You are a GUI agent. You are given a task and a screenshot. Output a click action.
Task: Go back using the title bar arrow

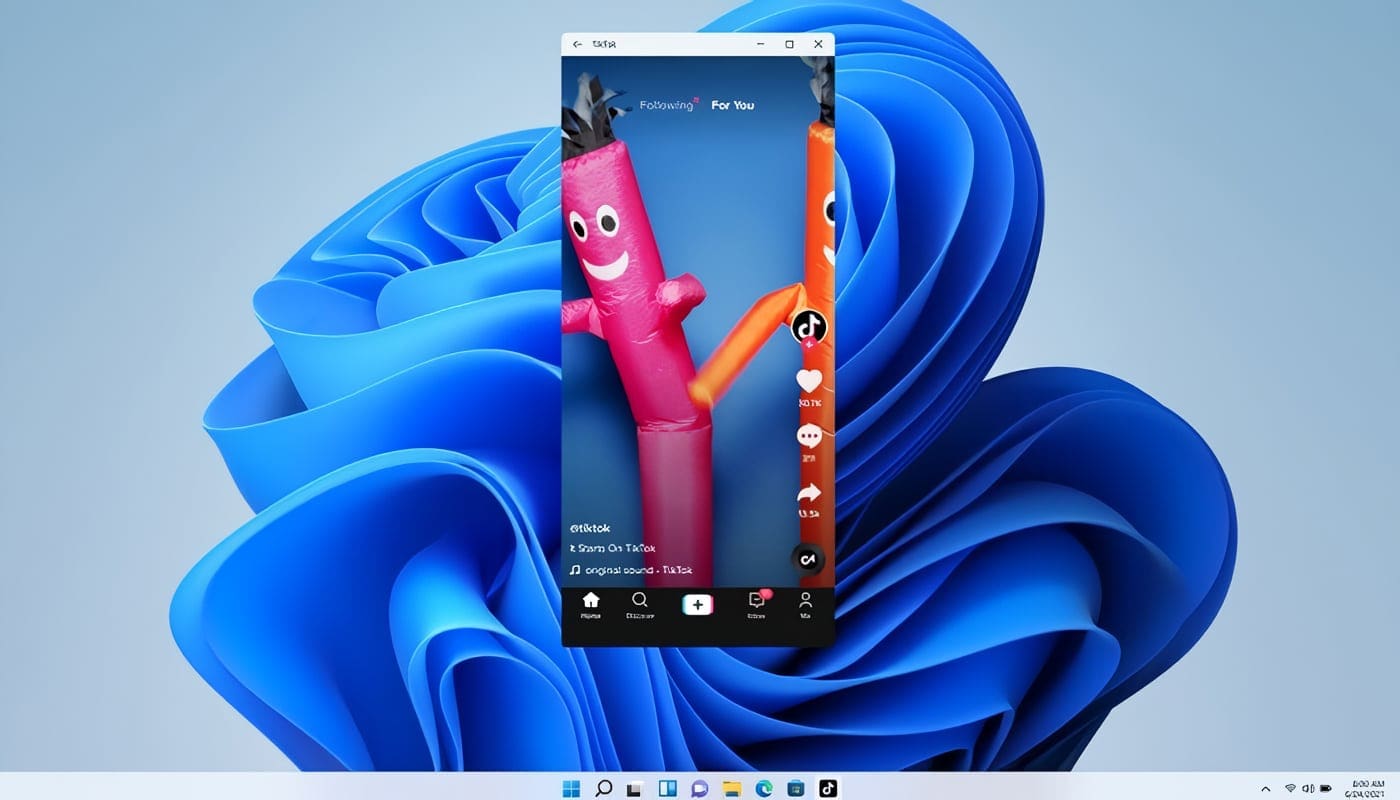(577, 44)
